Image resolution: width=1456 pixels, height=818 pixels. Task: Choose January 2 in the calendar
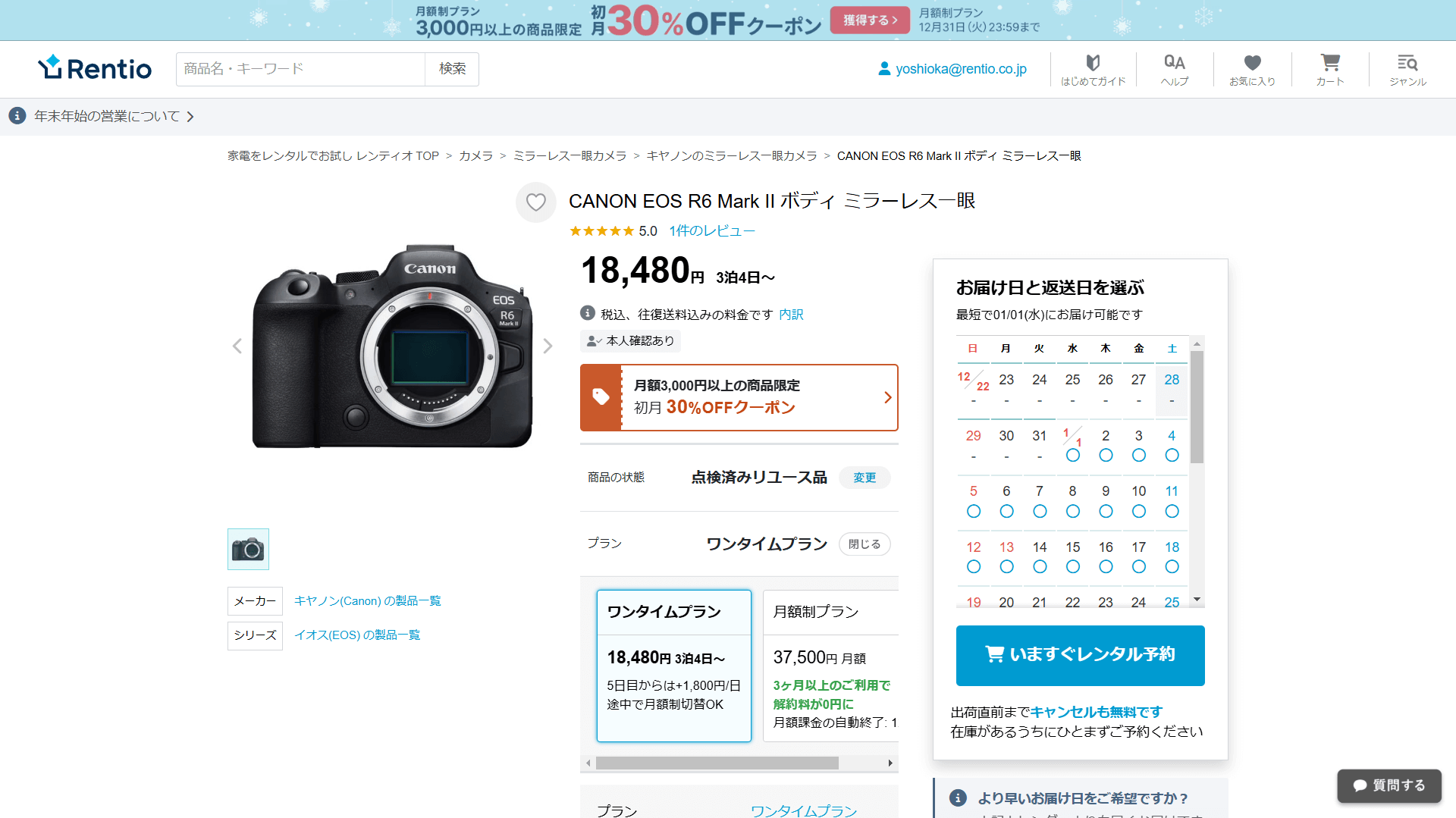click(1106, 446)
